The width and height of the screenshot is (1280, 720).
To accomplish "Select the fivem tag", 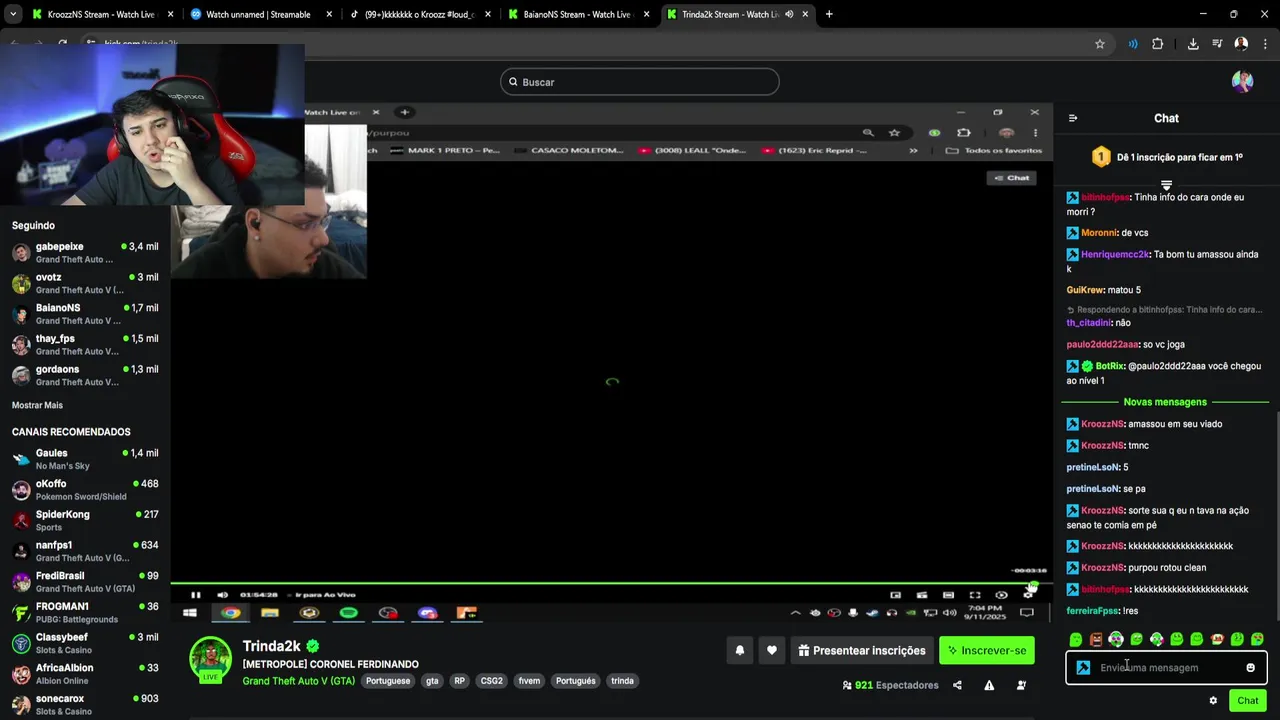I will 529,681.
